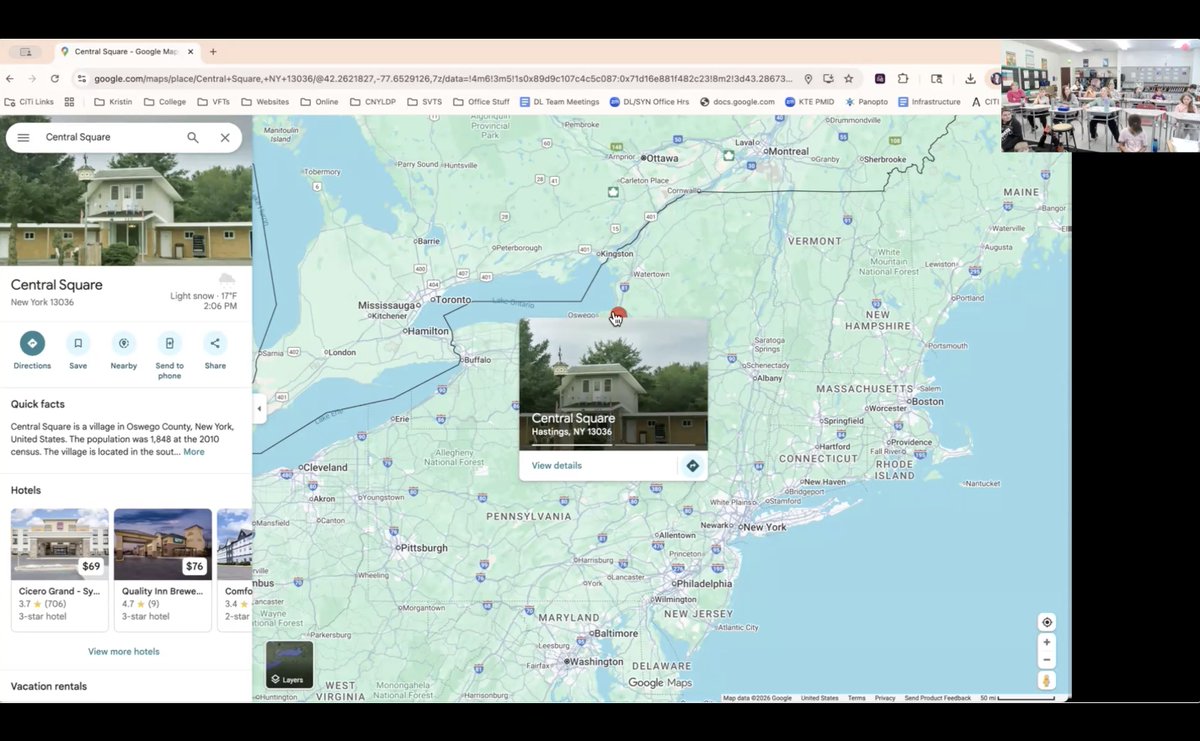
Task: Open the CITI Links bookmark
Action: 30,102
